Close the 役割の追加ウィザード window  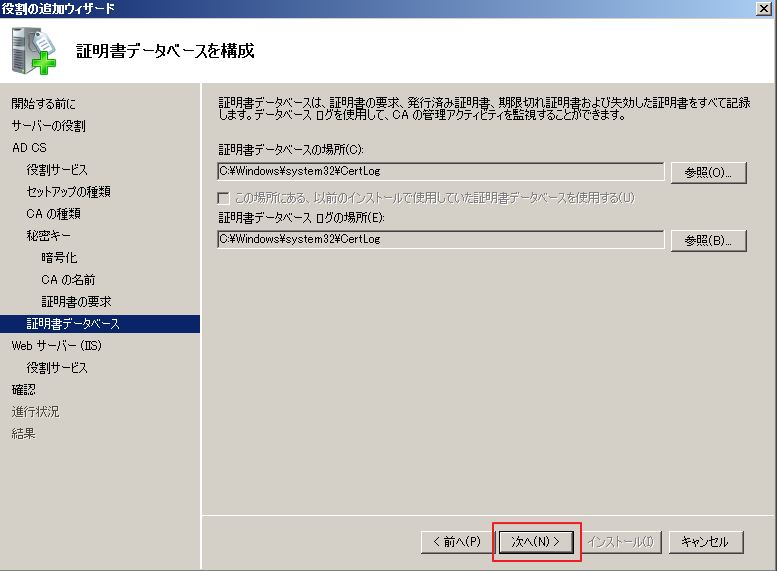click(764, 8)
